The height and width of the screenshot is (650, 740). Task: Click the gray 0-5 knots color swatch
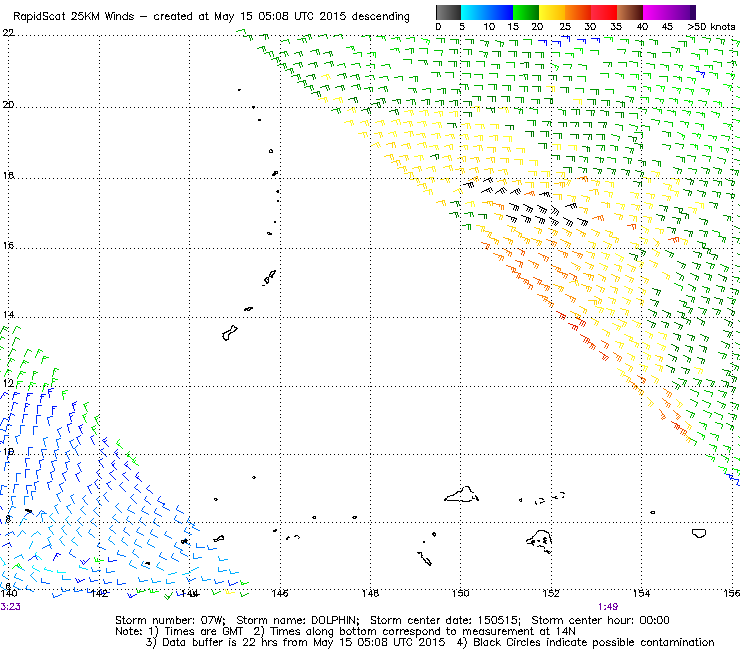click(x=448, y=12)
